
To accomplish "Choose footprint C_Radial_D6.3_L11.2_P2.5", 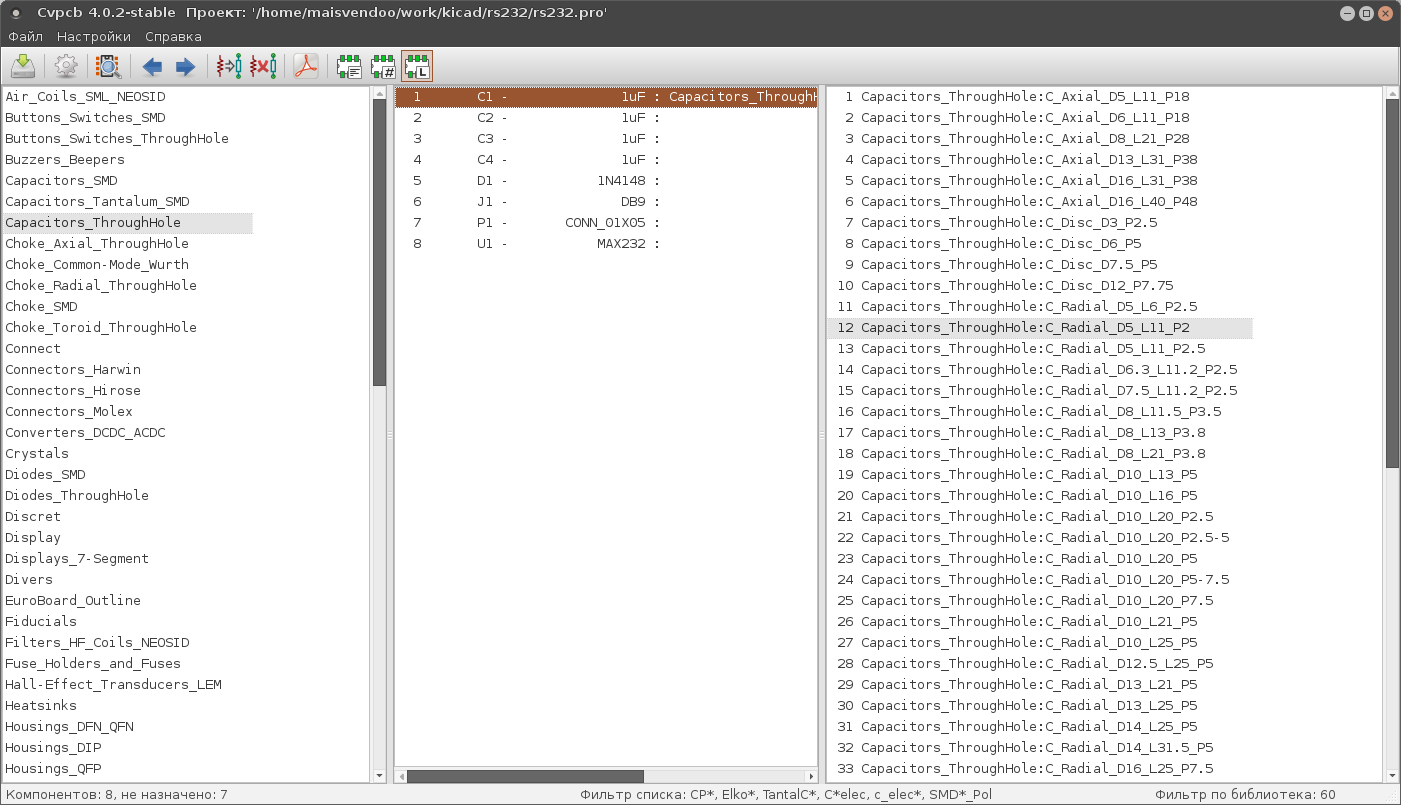I will point(1039,370).
